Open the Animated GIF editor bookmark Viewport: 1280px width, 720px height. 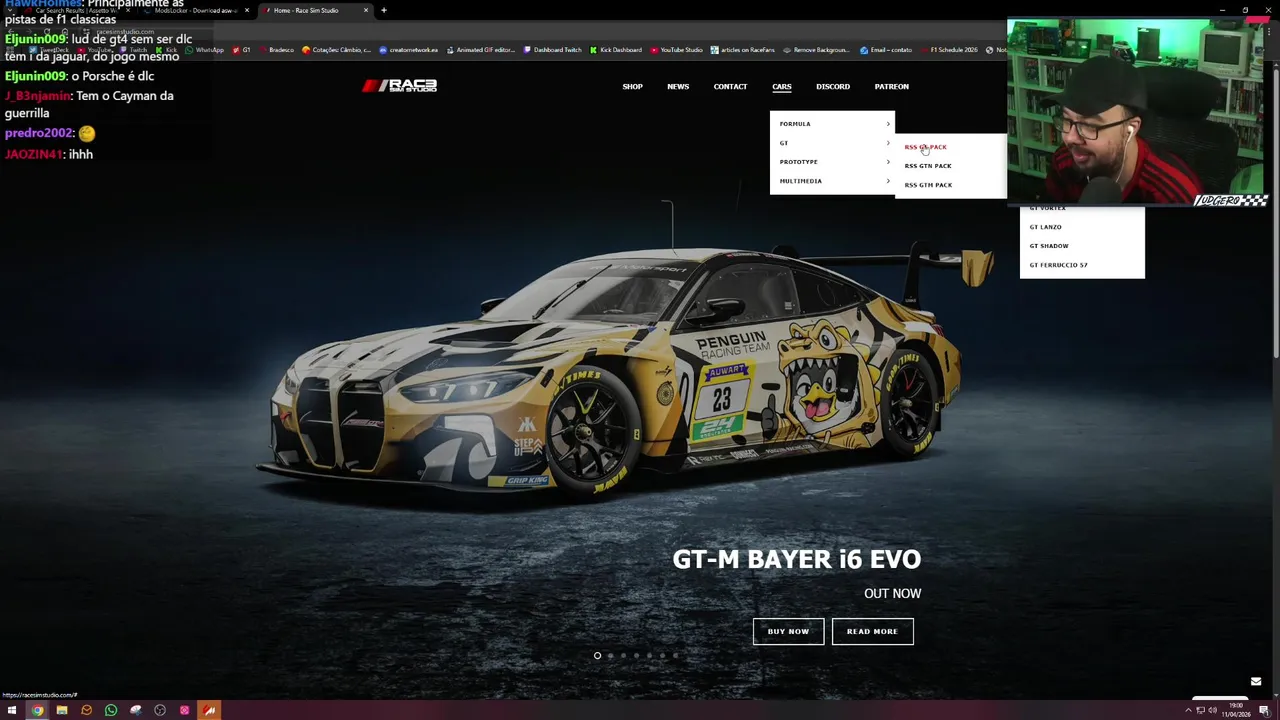481,50
